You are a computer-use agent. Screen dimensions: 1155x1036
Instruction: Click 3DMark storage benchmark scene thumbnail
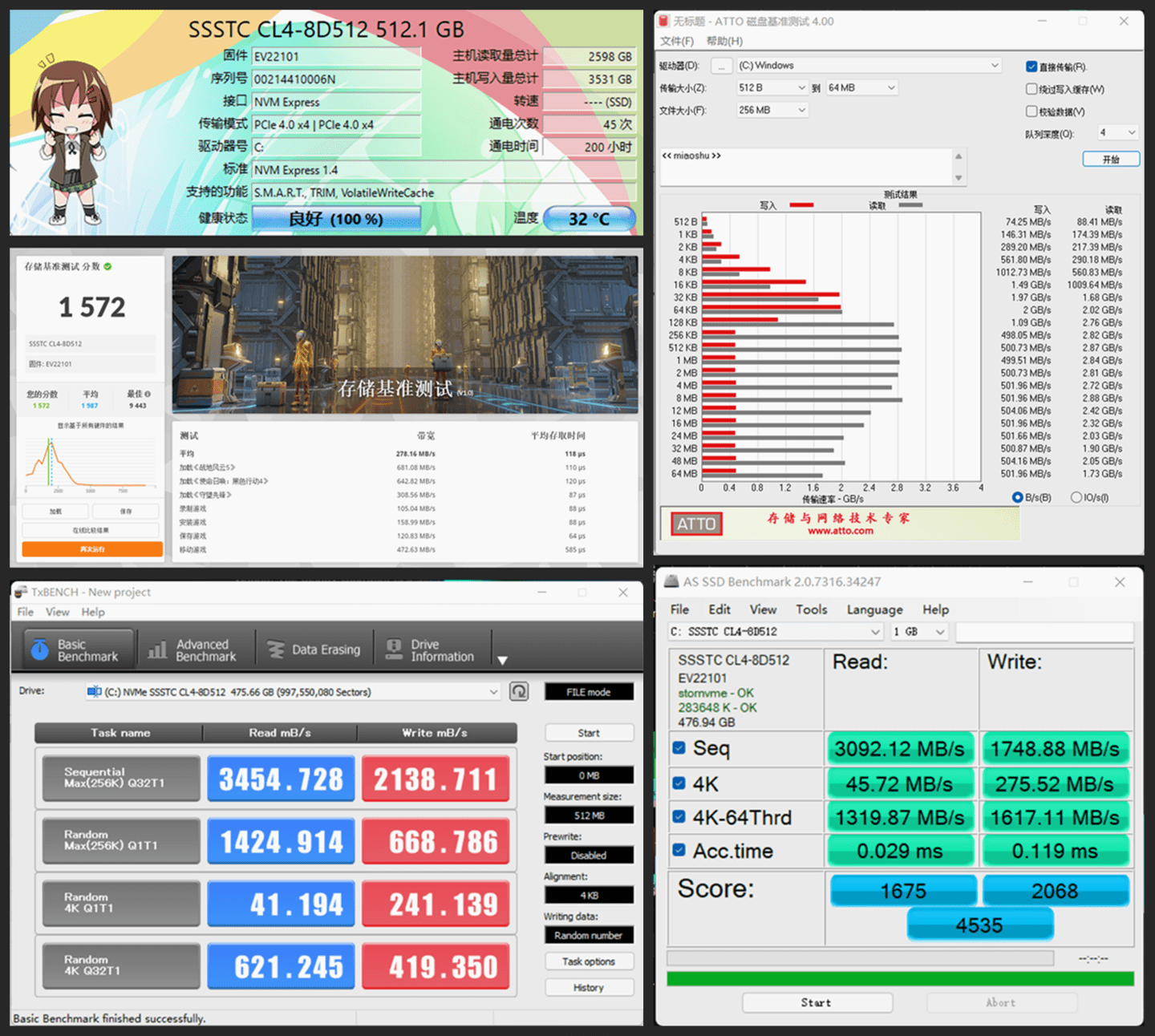pos(405,334)
